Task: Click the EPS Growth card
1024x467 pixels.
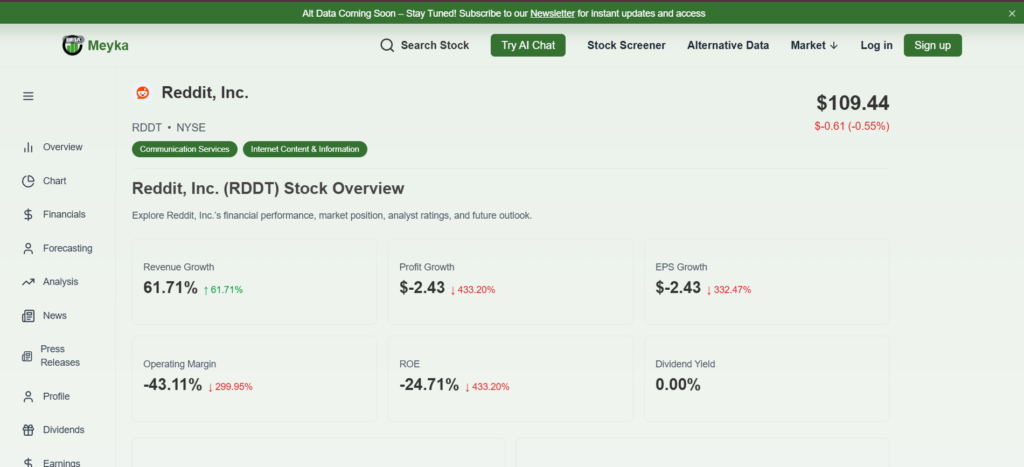Action: point(767,282)
